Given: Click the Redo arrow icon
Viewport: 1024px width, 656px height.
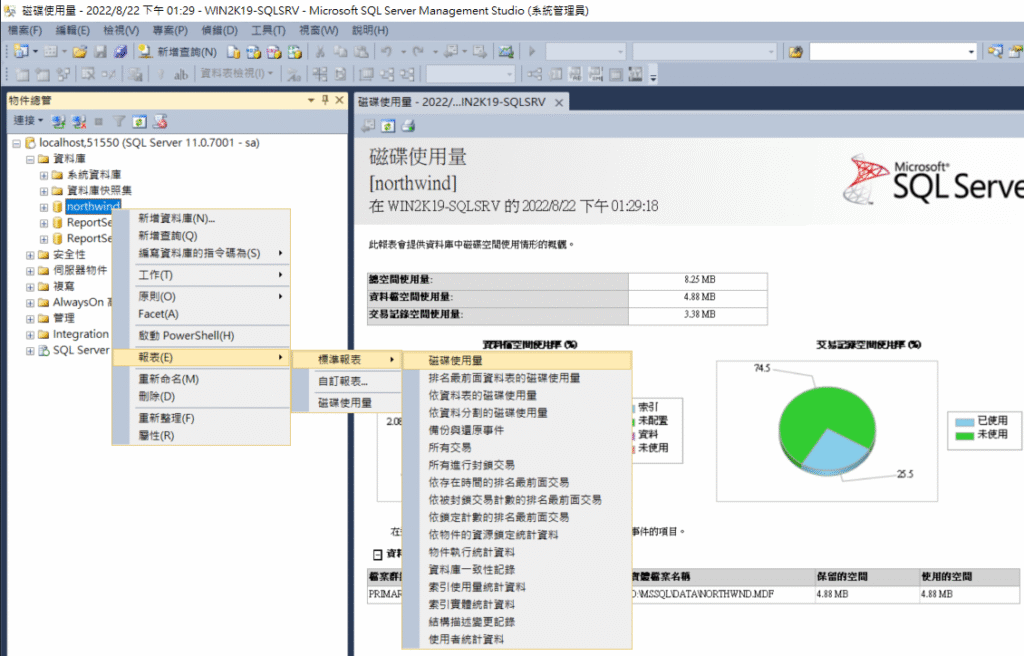Looking at the screenshot, I should (x=418, y=52).
